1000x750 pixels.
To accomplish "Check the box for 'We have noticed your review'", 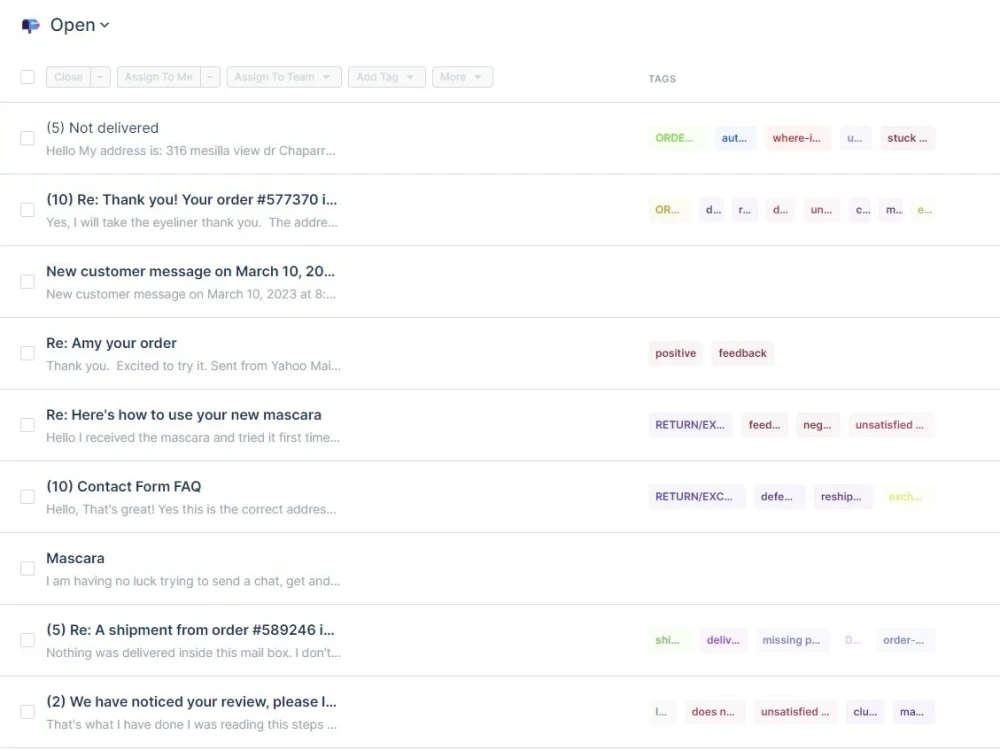I will 27,712.
